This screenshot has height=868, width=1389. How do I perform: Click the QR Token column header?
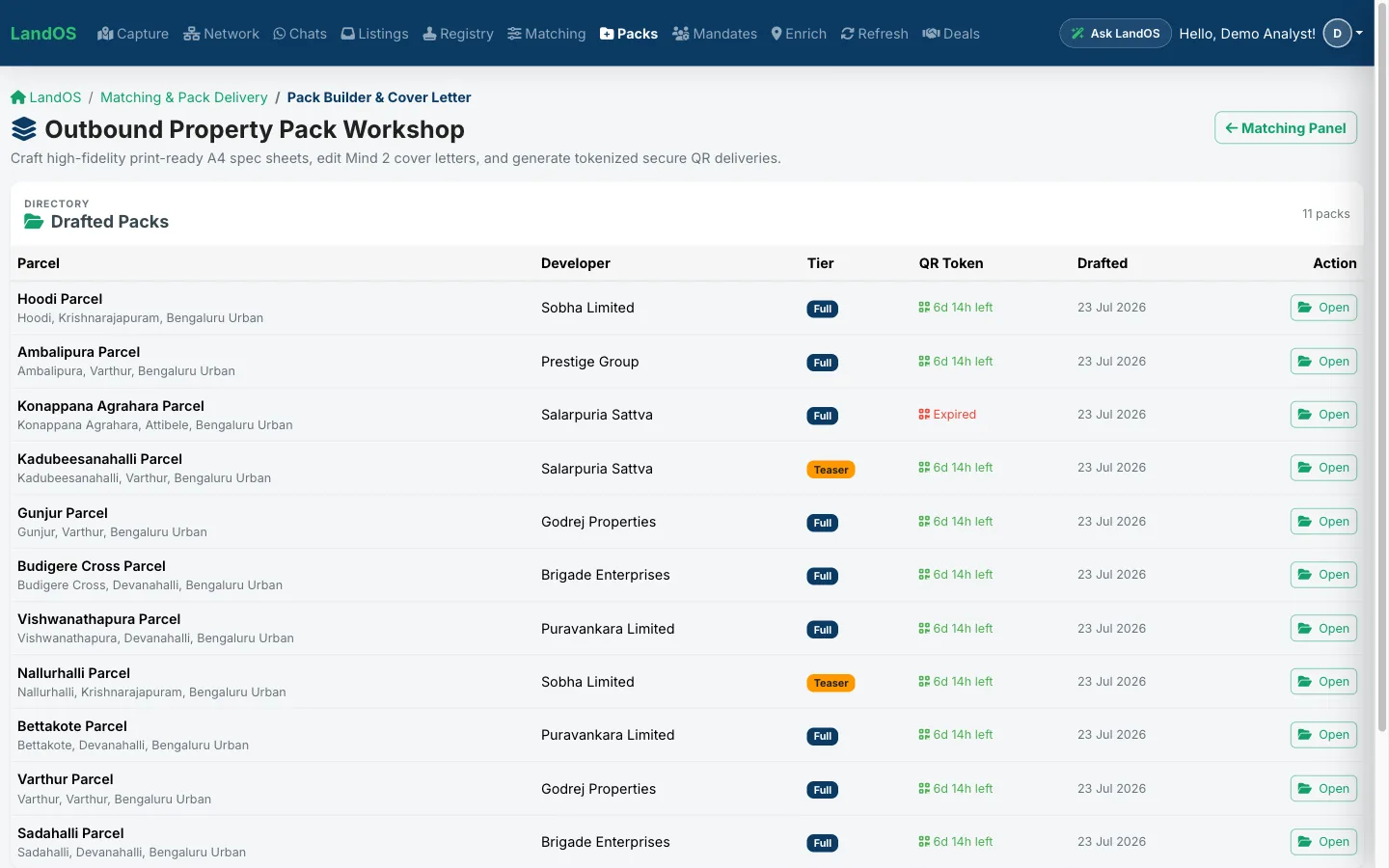tap(951, 263)
